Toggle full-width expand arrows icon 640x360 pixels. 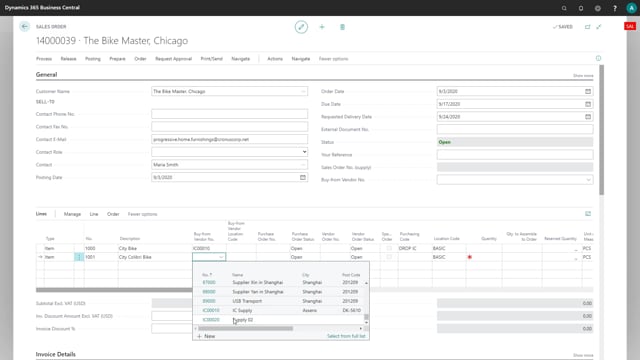point(599,27)
